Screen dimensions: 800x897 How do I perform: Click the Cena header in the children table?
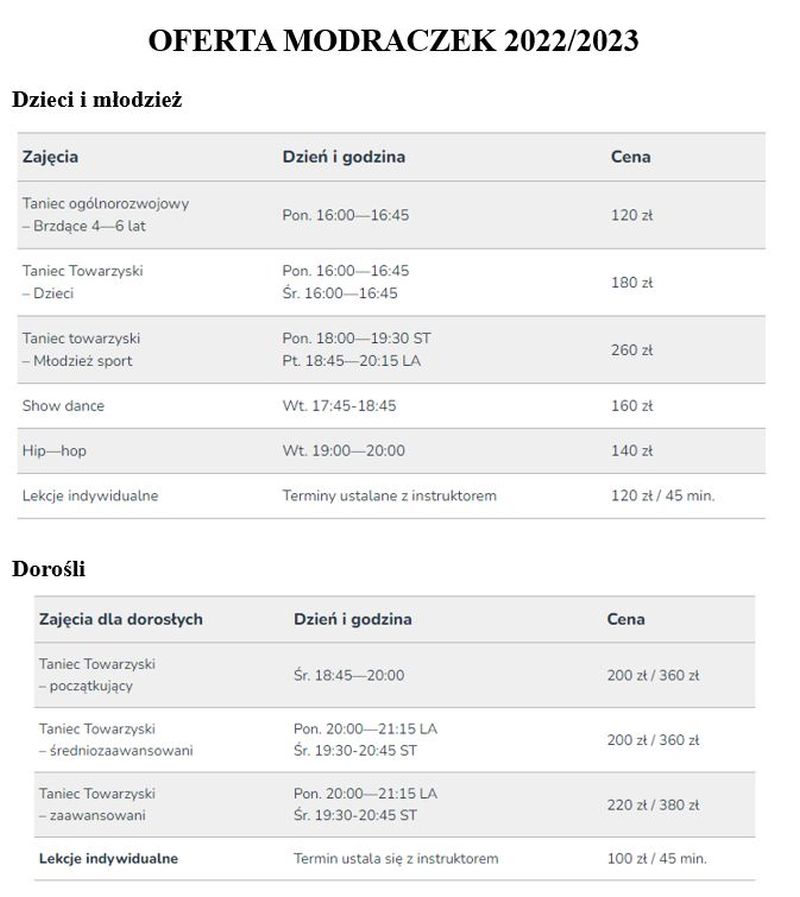pos(630,157)
